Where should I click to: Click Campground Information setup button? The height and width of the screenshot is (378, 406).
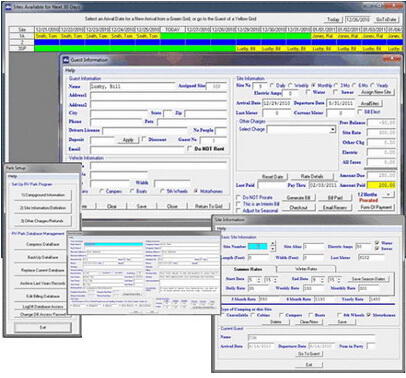[x=43, y=195]
